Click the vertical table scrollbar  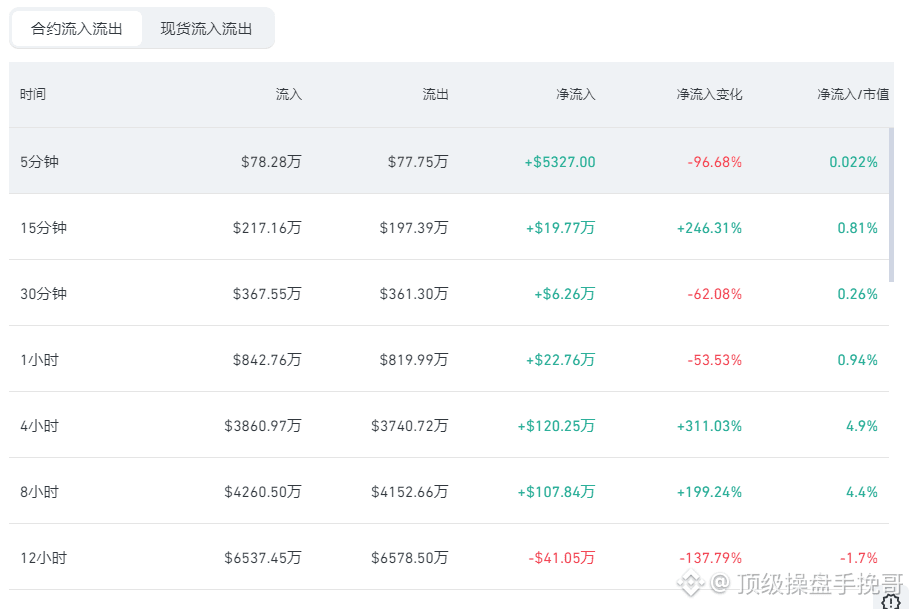point(891,205)
